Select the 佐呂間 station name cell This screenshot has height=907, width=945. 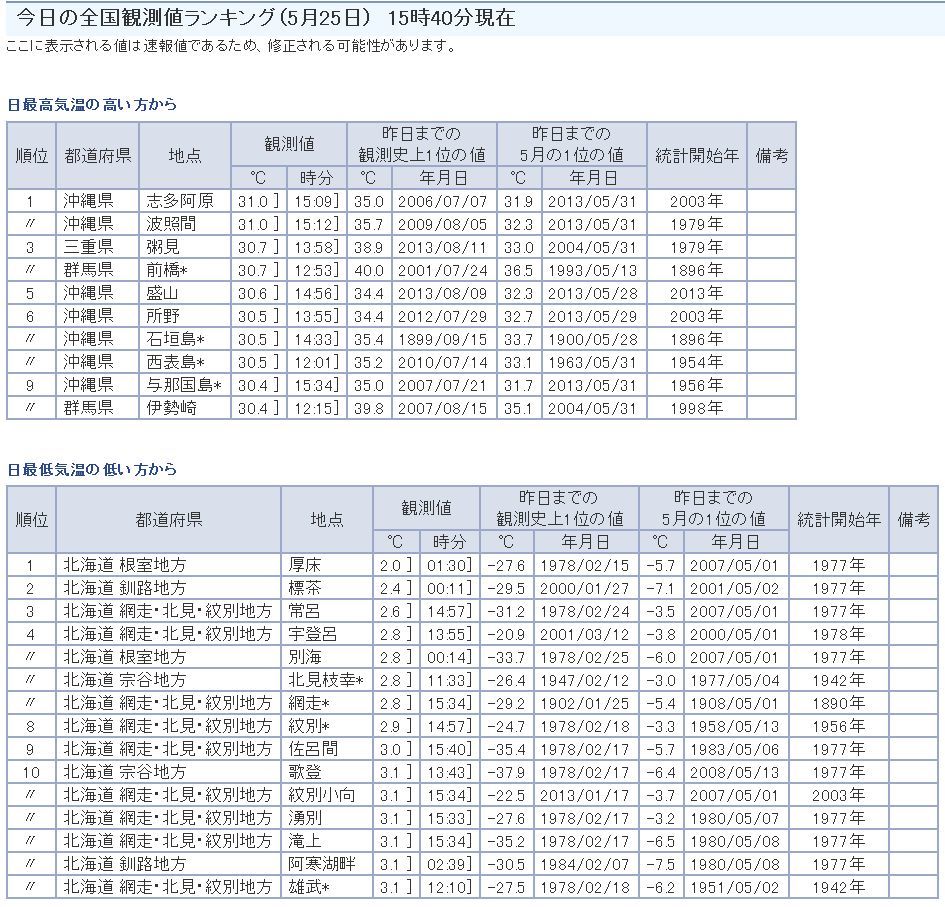(x=310, y=749)
